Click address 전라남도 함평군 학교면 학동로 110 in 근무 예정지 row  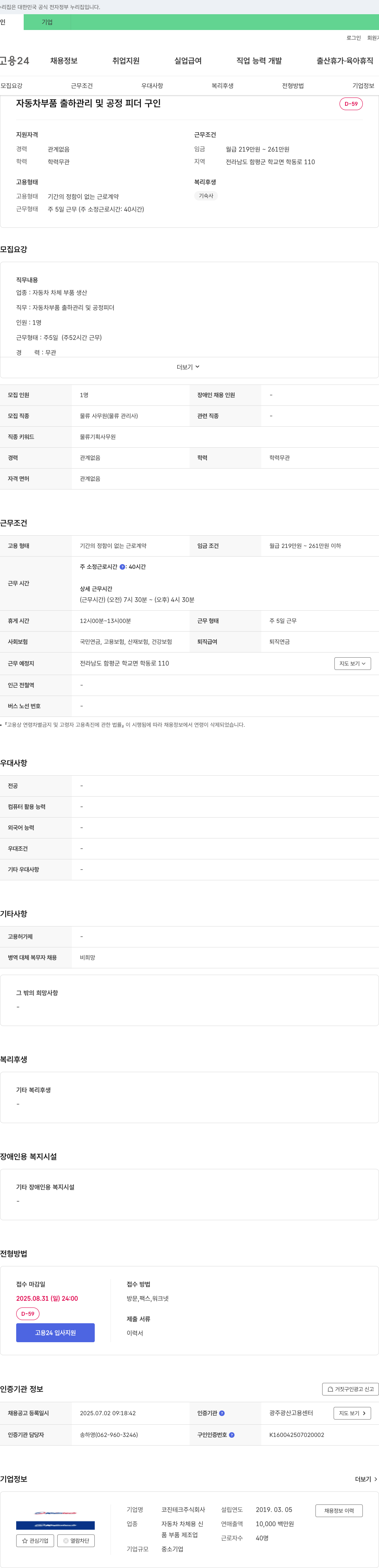(x=124, y=664)
